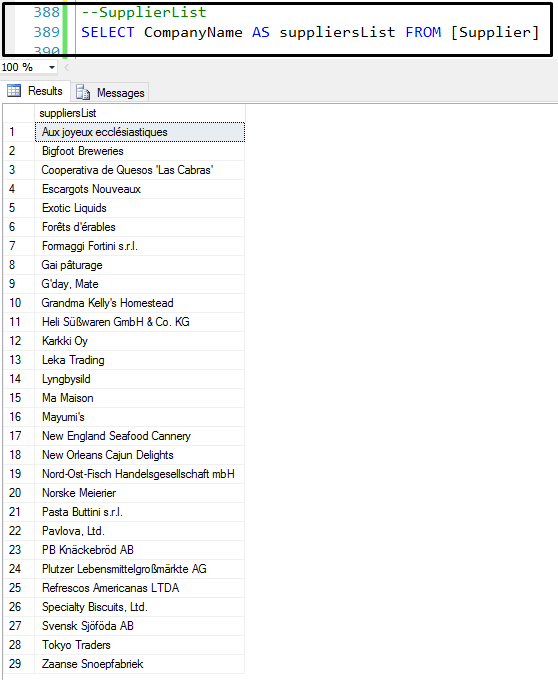
Task: Click the Exotic Liquids cell
Action: point(140,208)
